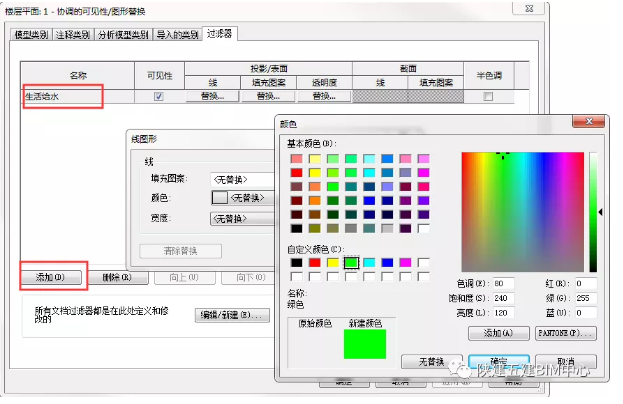
Task: Switch to the 注释类别 tab
Action: [x=73, y=35]
